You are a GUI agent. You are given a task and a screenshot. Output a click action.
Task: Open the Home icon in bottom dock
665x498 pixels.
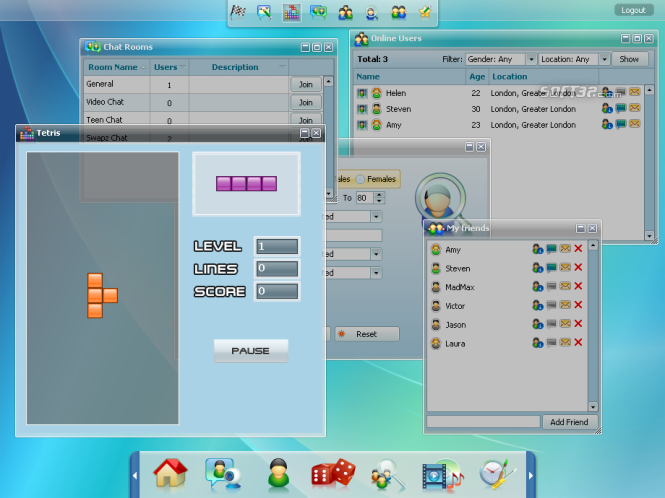(170, 473)
